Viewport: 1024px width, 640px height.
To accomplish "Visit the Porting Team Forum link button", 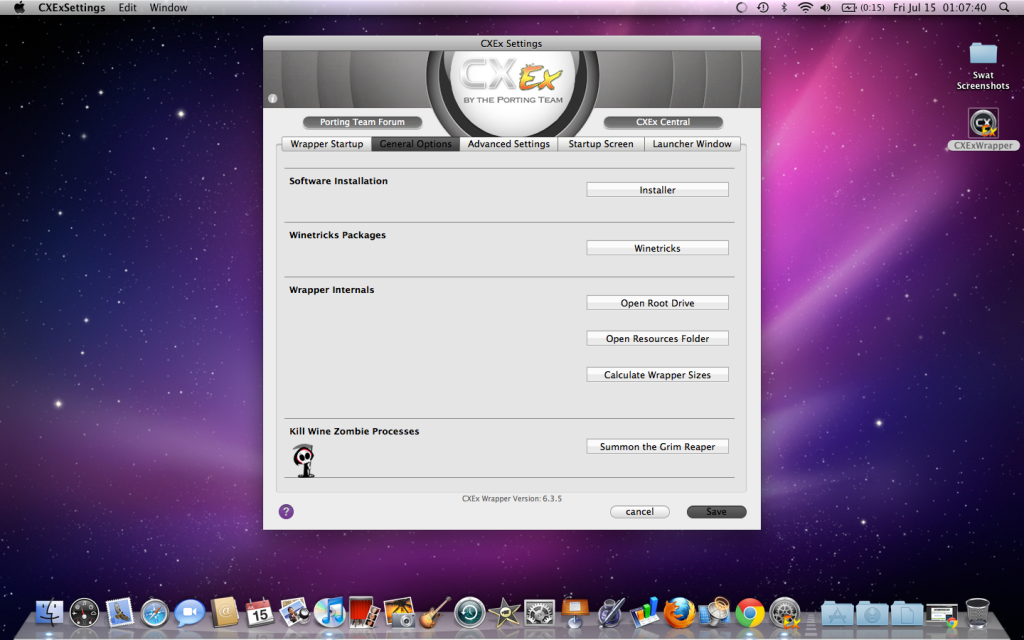I will (362, 122).
